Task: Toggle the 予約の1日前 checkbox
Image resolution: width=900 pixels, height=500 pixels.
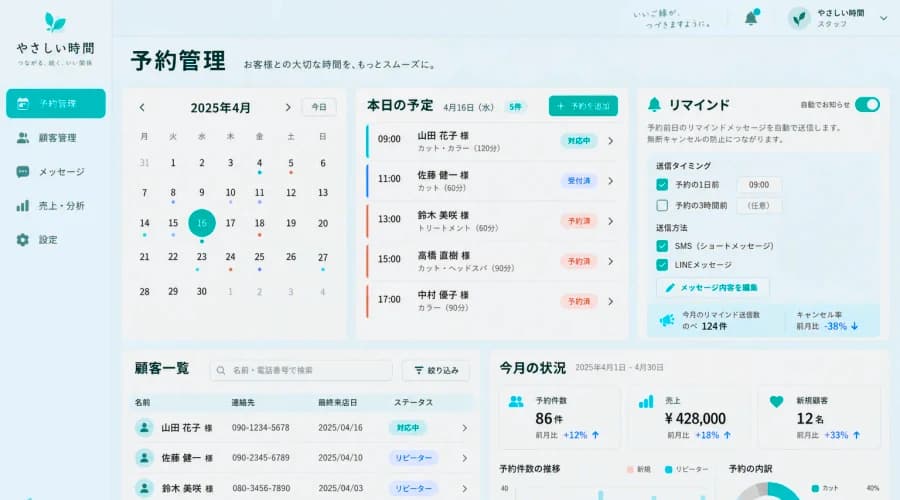Action: (662, 185)
